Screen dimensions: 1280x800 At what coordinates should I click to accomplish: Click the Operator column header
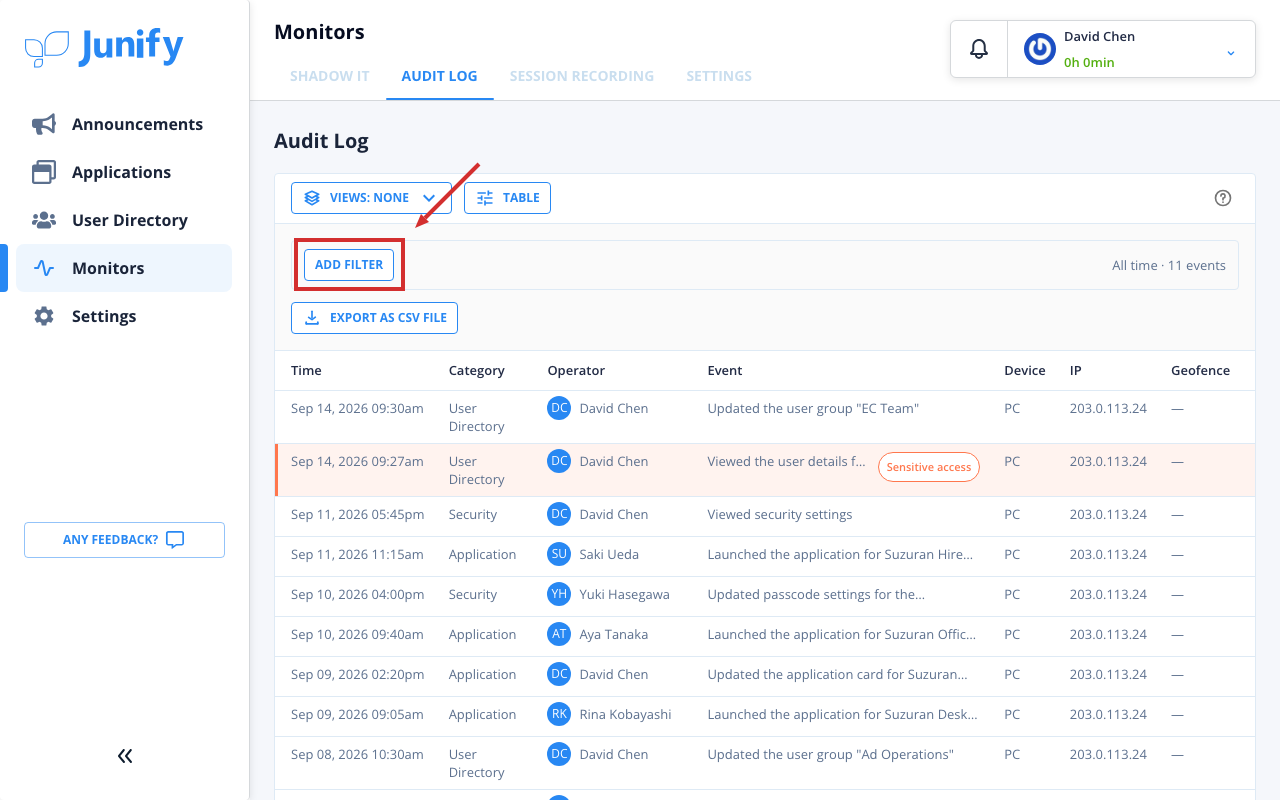coord(576,371)
